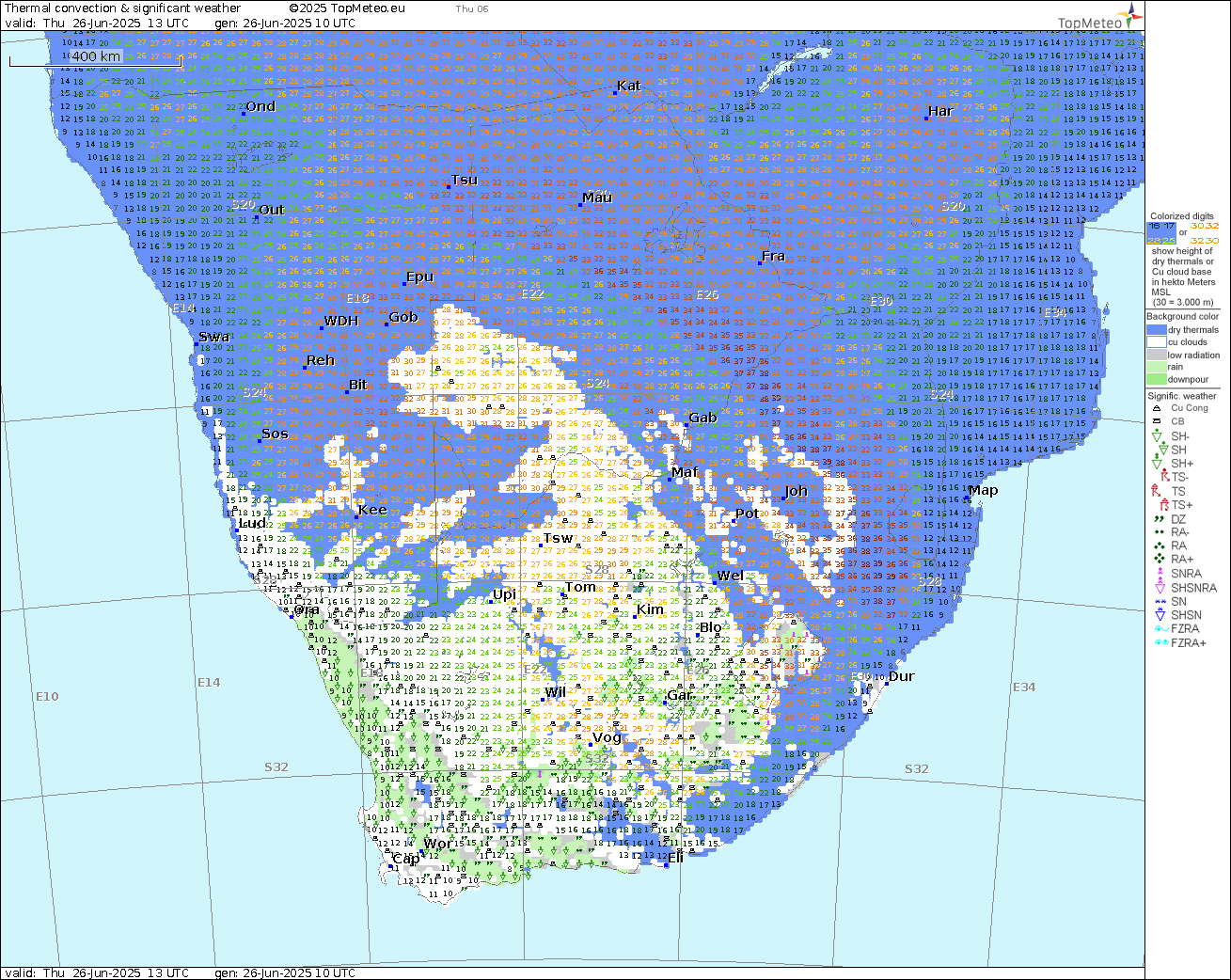The image size is (1231, 980).
Task: Click the Lud city label
Action: coord(252,524)
